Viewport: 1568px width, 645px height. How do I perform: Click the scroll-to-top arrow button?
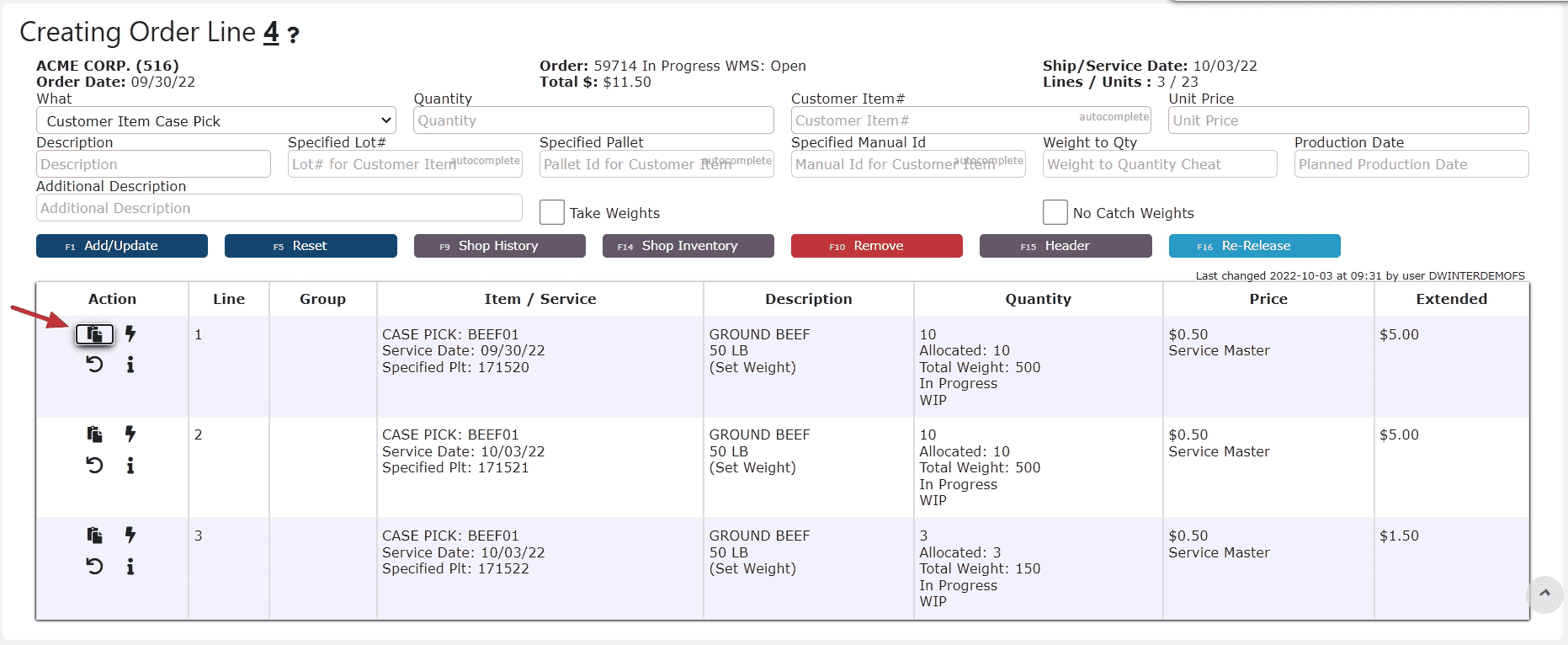[x=1544, y=594]
